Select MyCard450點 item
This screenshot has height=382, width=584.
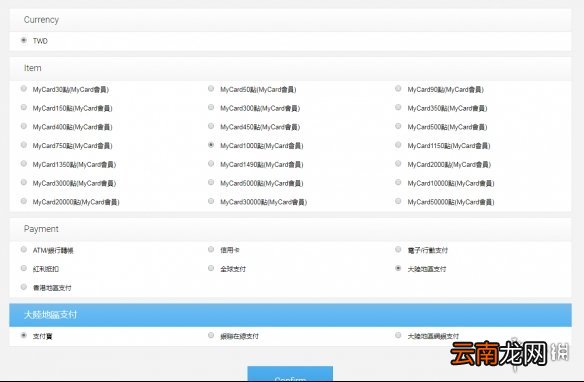pyautogui.click(x=211, y=126)
